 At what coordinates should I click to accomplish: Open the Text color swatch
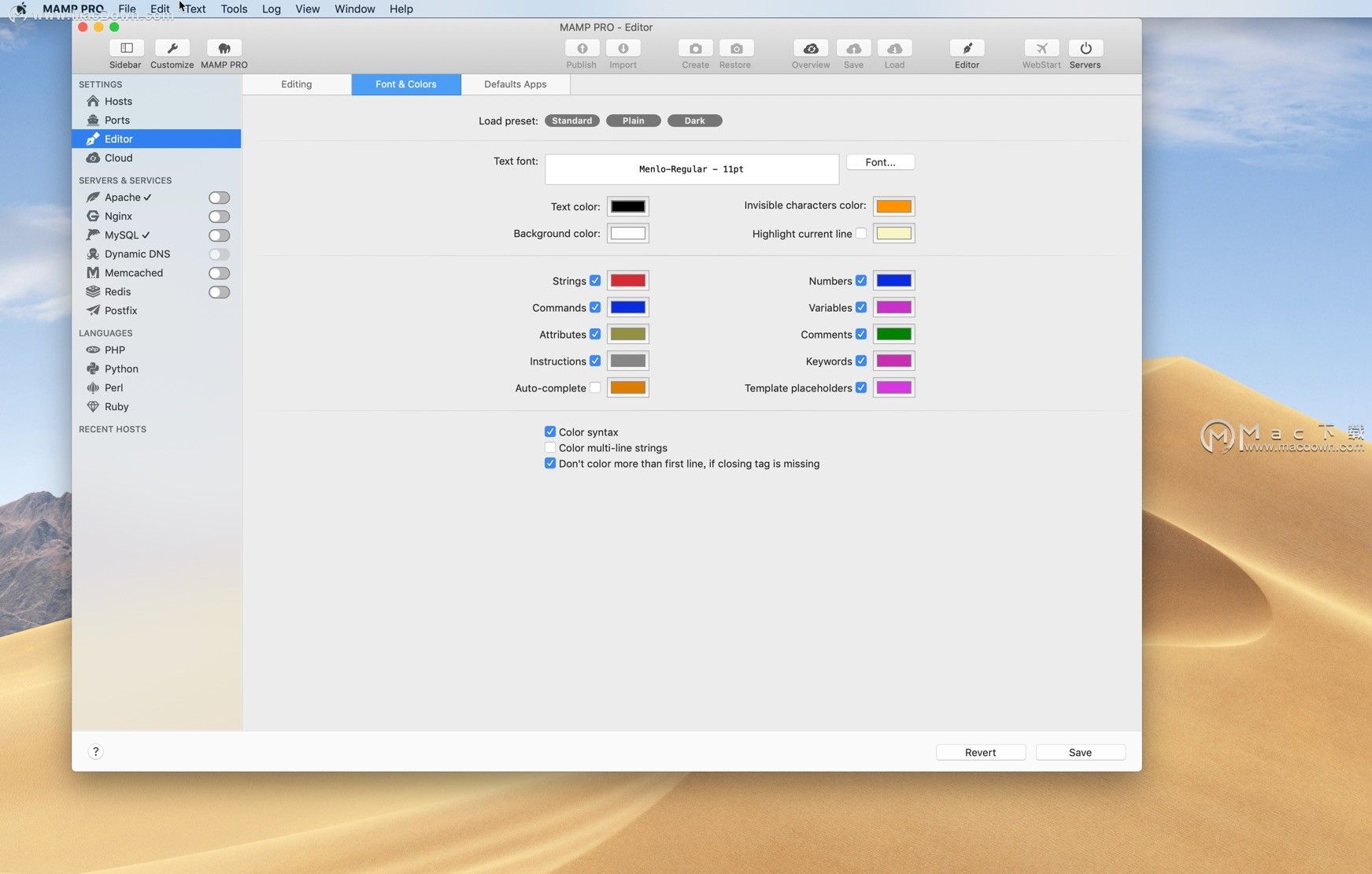[628, 206]
